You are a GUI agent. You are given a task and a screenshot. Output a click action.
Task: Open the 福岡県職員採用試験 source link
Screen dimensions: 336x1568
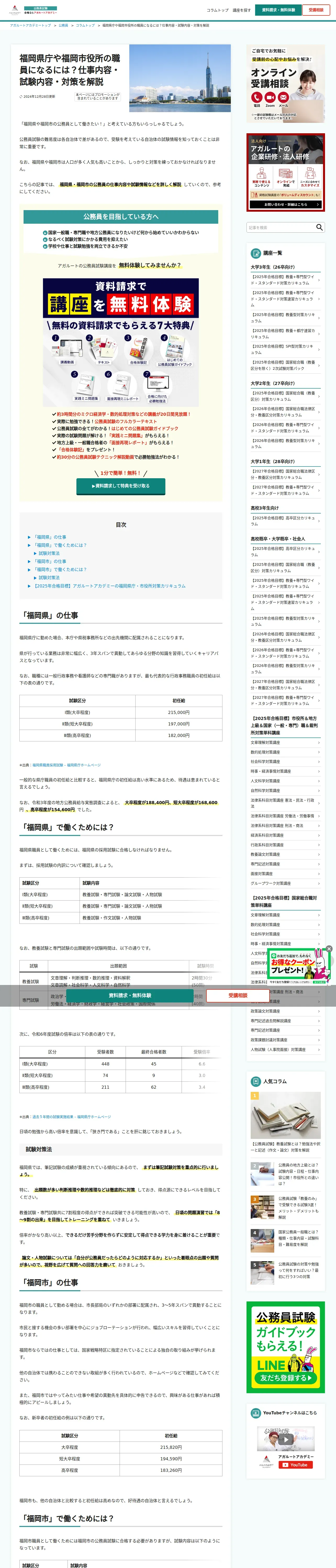pyautogui.click(x=66, y=765)
